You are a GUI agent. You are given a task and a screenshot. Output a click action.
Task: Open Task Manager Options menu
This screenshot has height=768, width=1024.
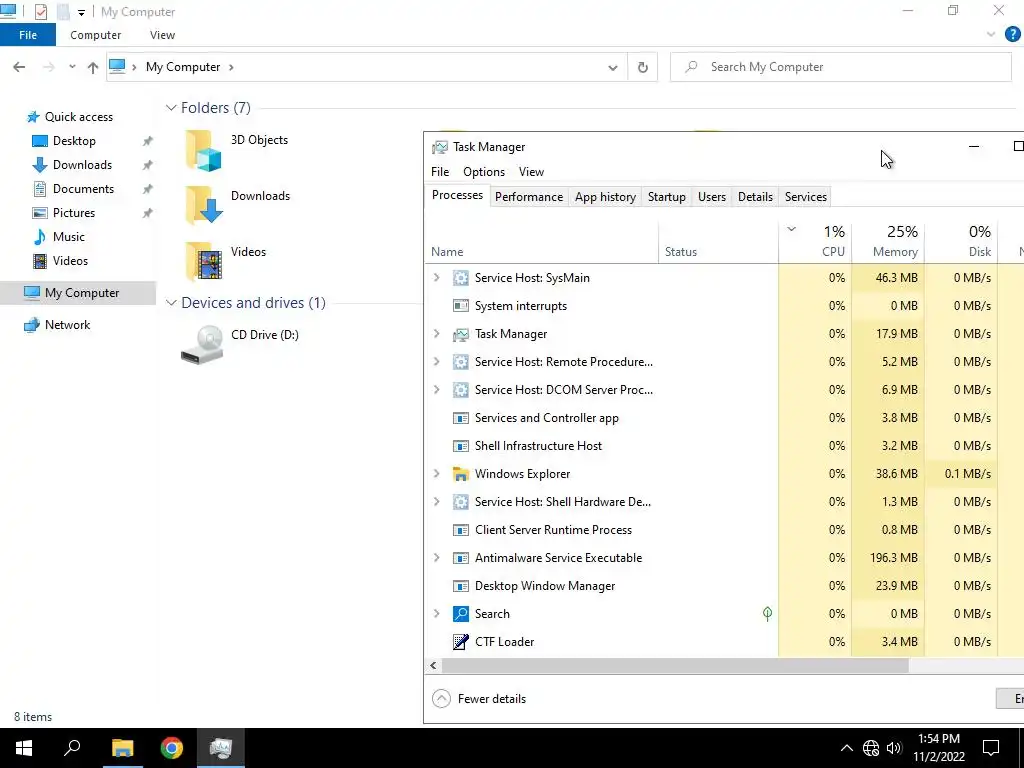(x=484, y=172)
